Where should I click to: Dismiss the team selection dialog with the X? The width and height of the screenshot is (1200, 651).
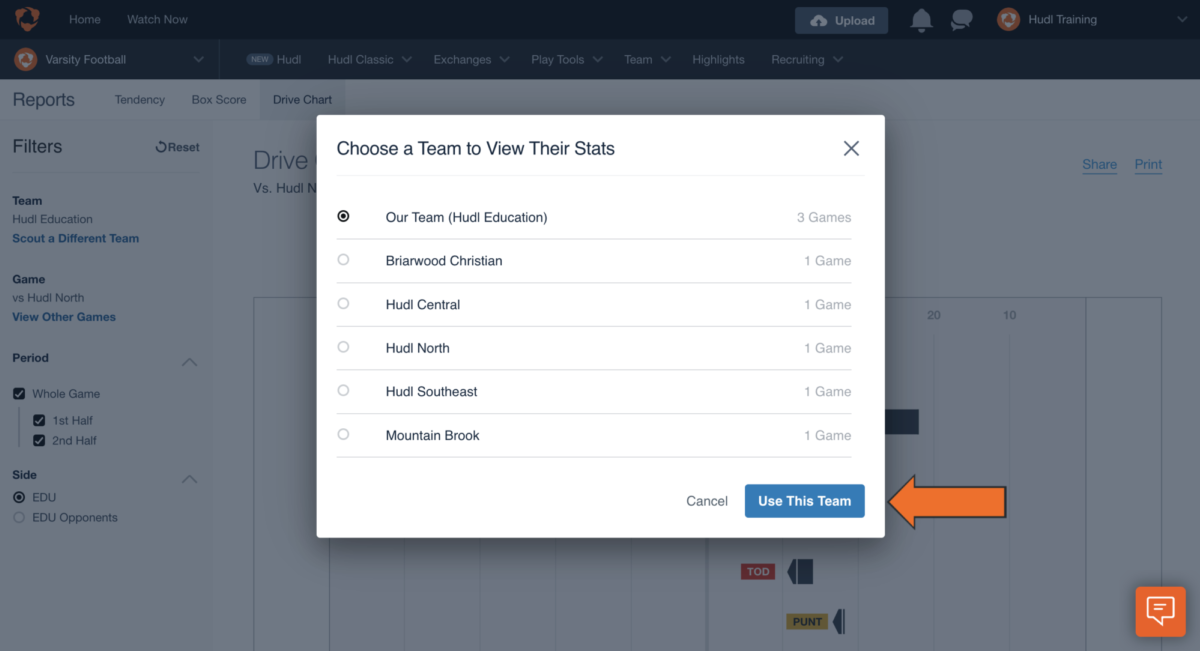pos(851,148)
